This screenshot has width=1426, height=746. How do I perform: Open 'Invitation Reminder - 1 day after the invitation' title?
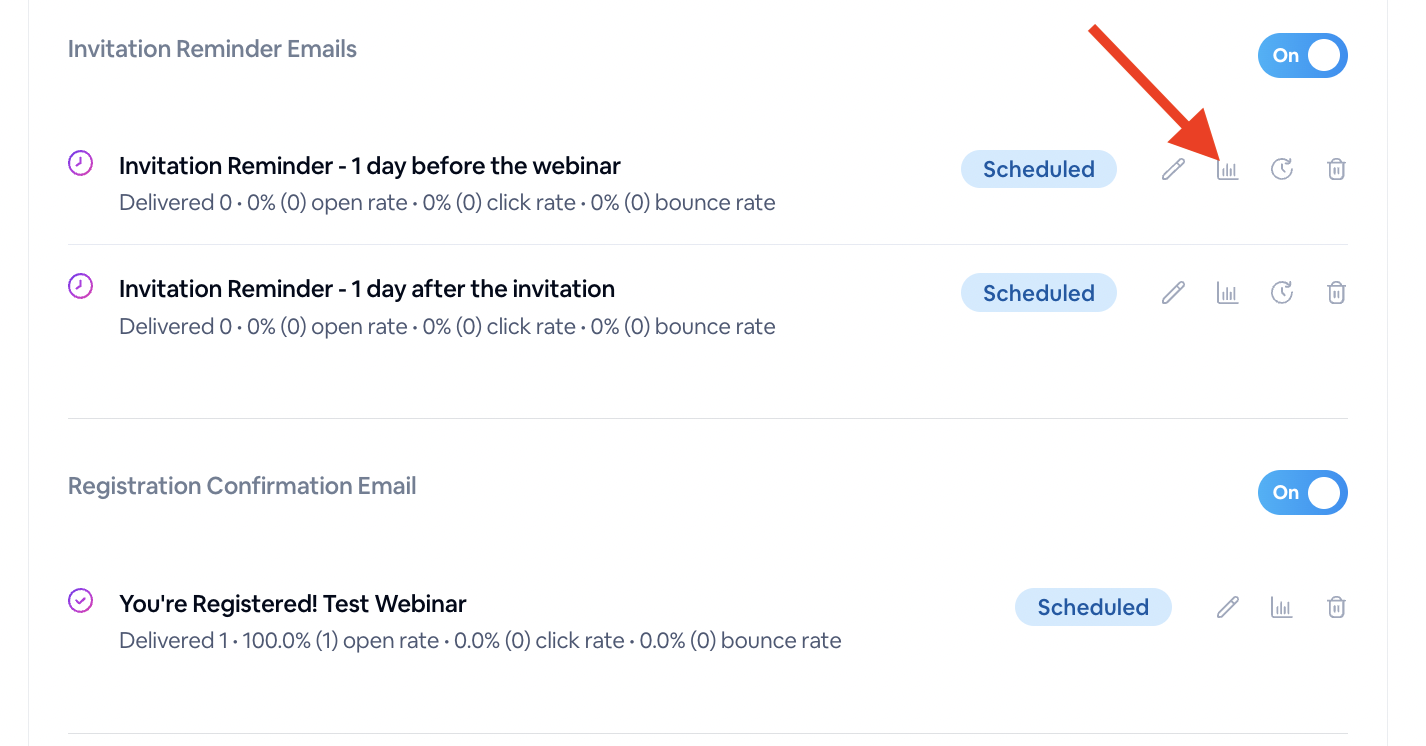366,289
